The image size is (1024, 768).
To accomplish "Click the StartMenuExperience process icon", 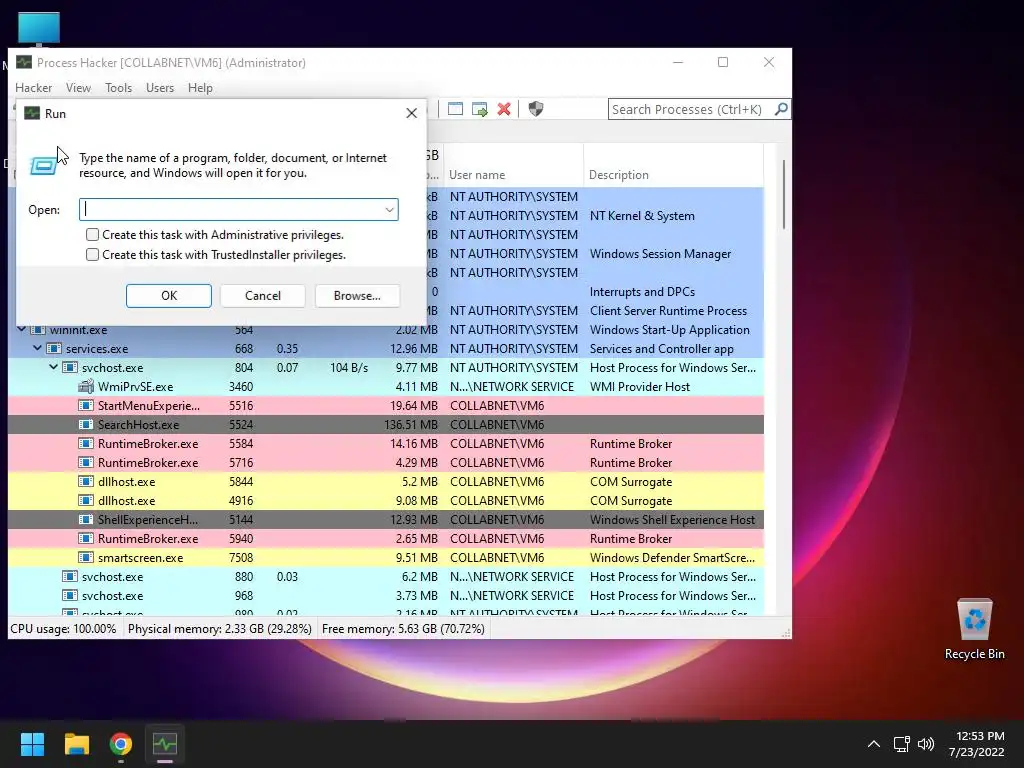I will click(x=86, y=406).
